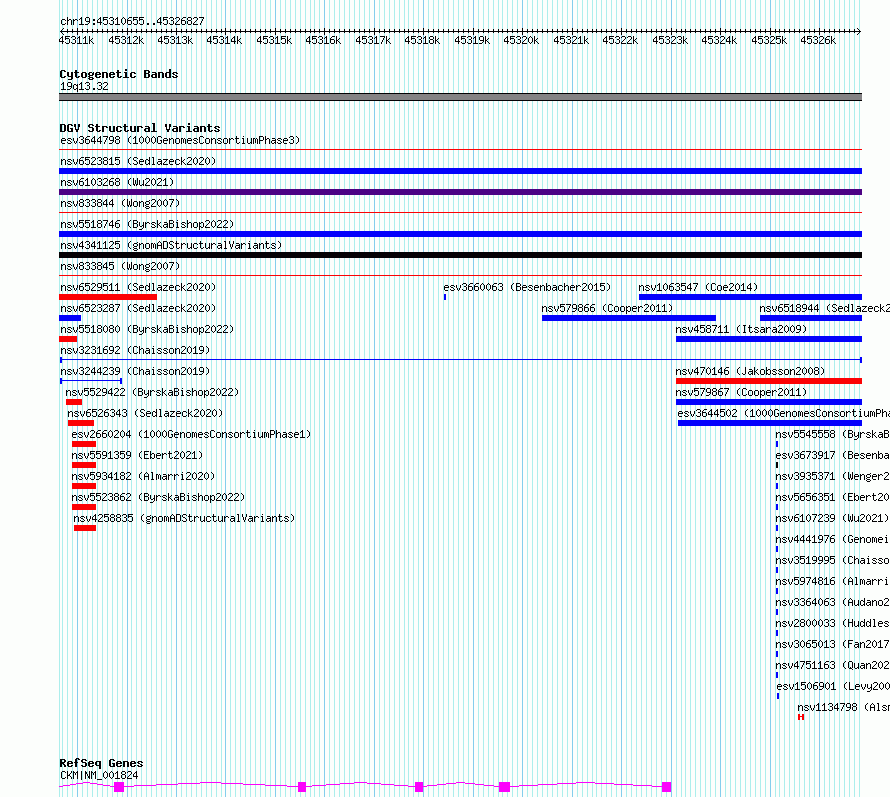Select the red nsv6529511 Sedlazeck2020 bar
The width and height of the screenshot is (890, 797).
pos(108,297)
